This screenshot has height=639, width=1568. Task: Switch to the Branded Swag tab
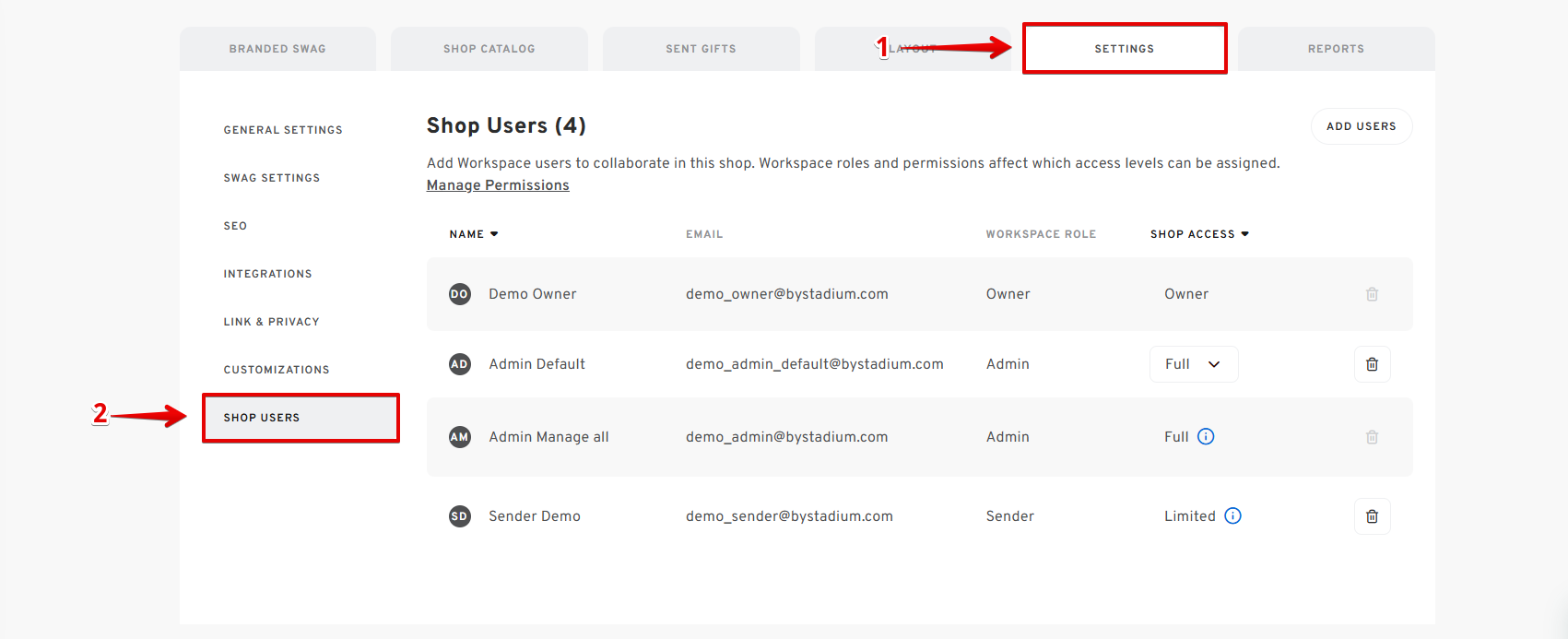coord(277,49)
